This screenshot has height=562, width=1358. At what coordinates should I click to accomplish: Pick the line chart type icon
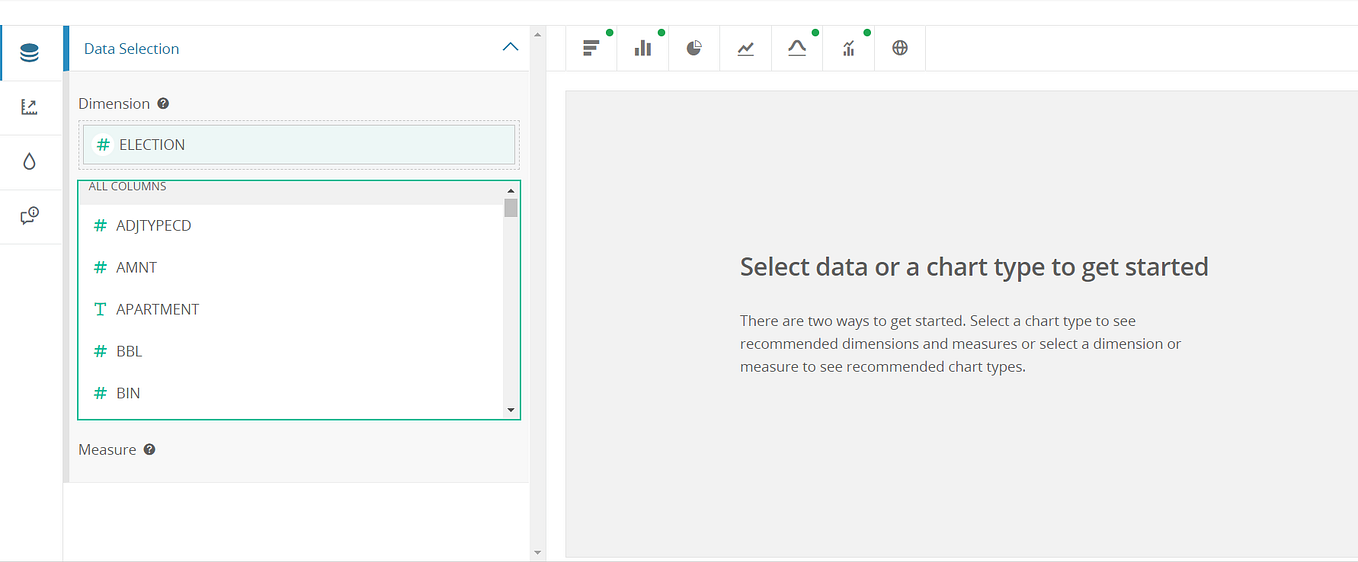[x=746, y=48]
